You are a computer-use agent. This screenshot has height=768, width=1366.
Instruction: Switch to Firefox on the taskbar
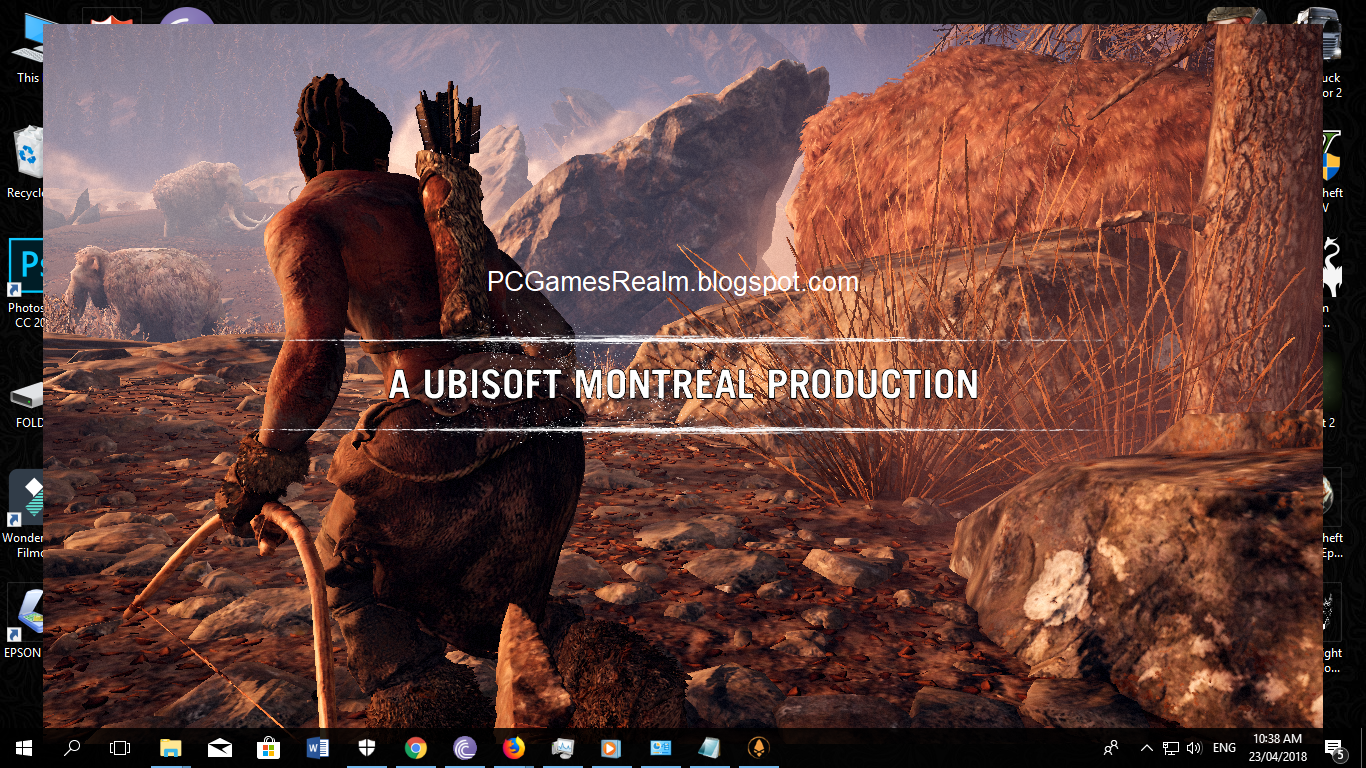coord(514,747)
